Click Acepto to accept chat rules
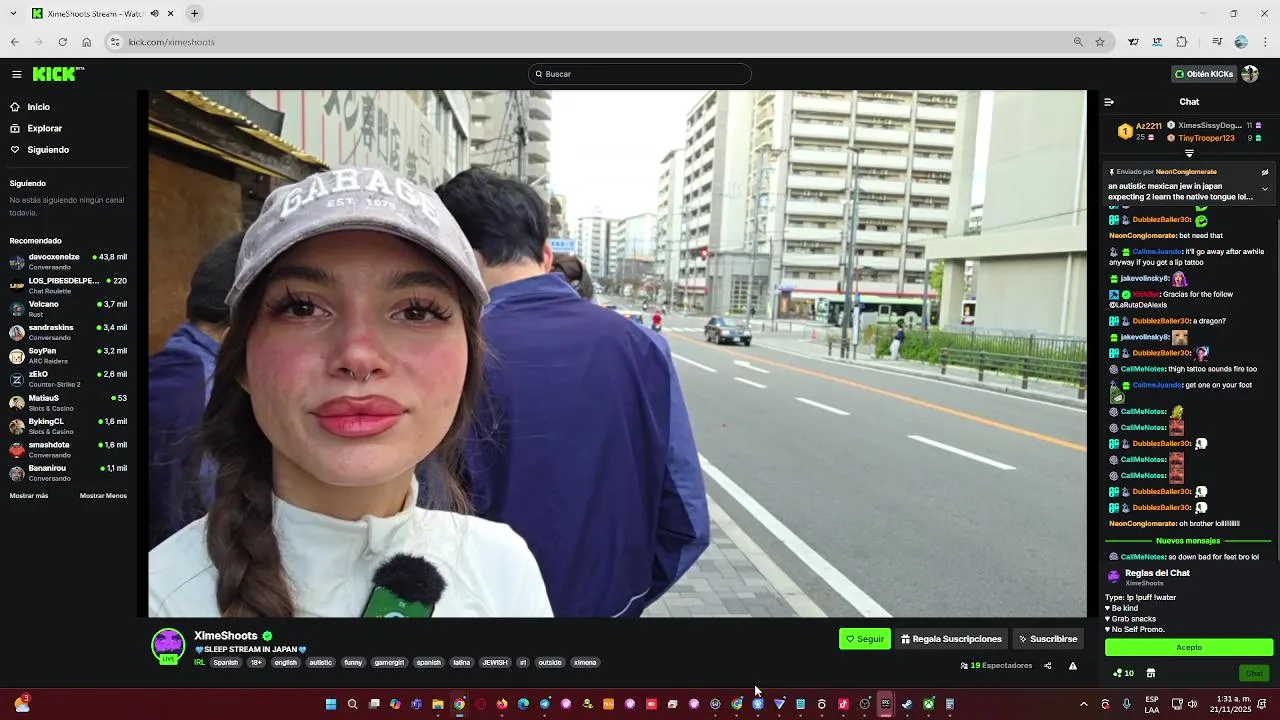 point(1189,647)
